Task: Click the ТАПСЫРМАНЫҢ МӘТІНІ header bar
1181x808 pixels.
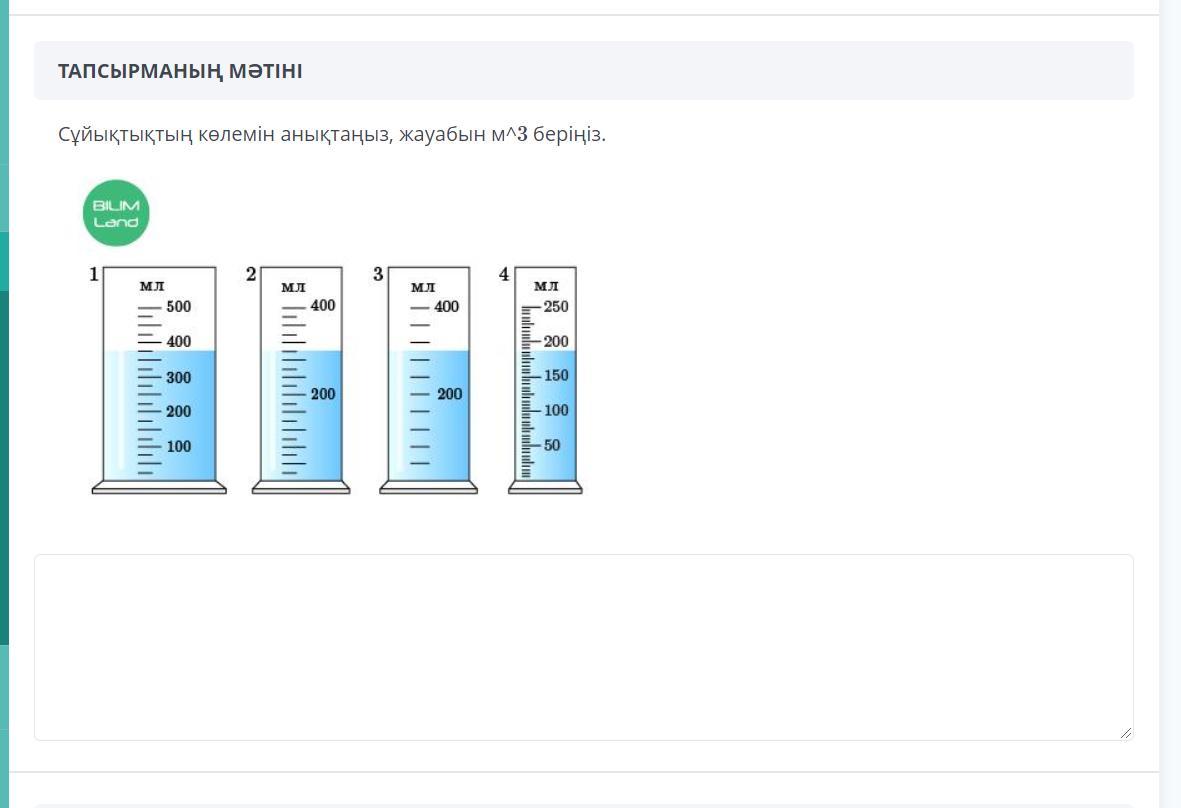Action: coord(583,71)
